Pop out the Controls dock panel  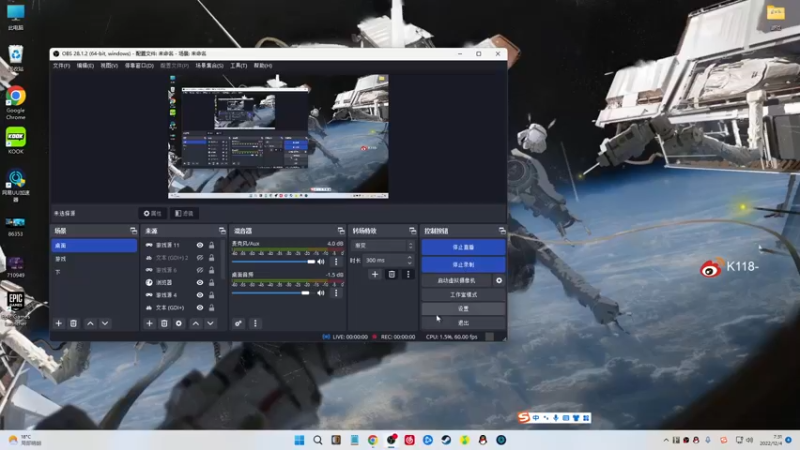click(502, 231)
